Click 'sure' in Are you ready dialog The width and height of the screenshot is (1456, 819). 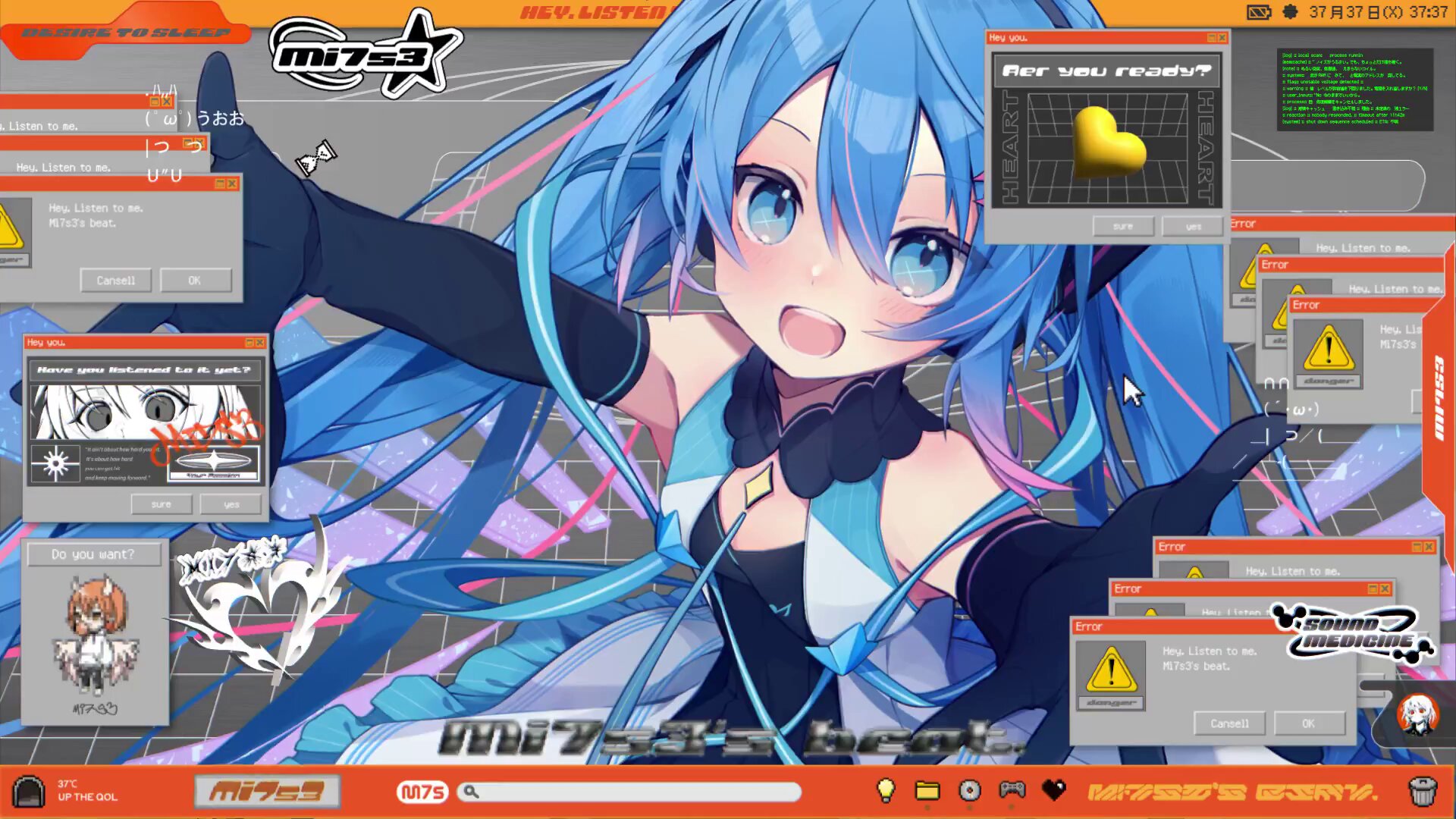(1123, 227)
